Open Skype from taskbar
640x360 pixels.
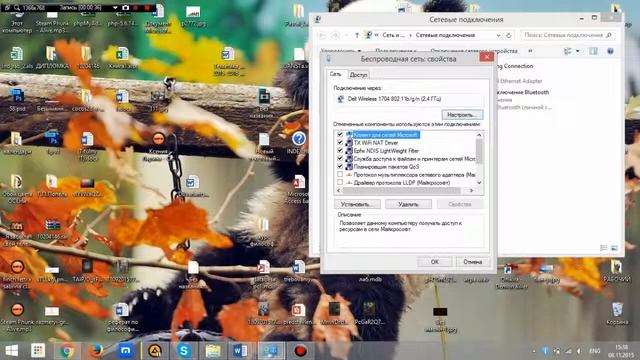point(184,350)
